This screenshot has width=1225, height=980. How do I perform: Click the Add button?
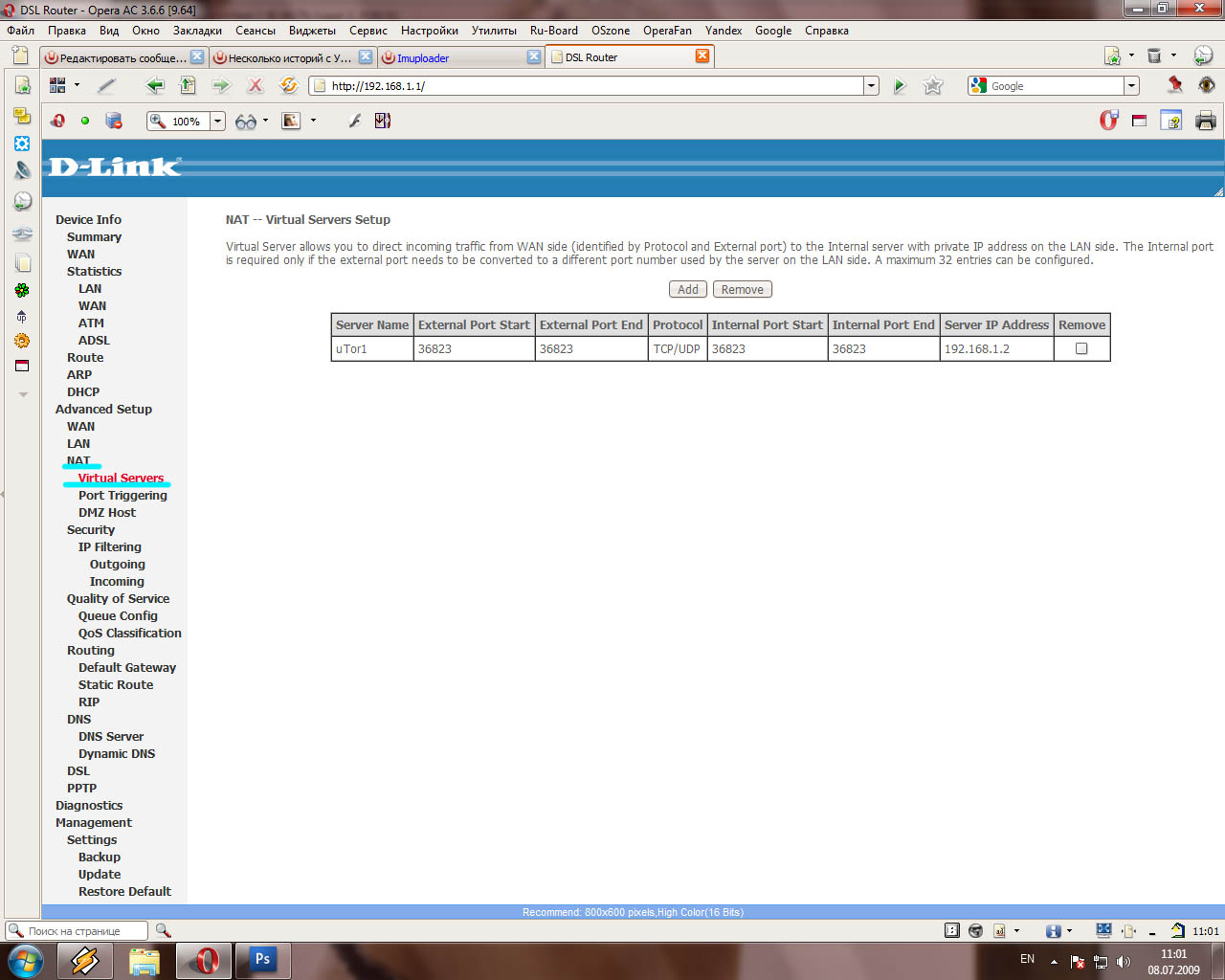[688, 290]
